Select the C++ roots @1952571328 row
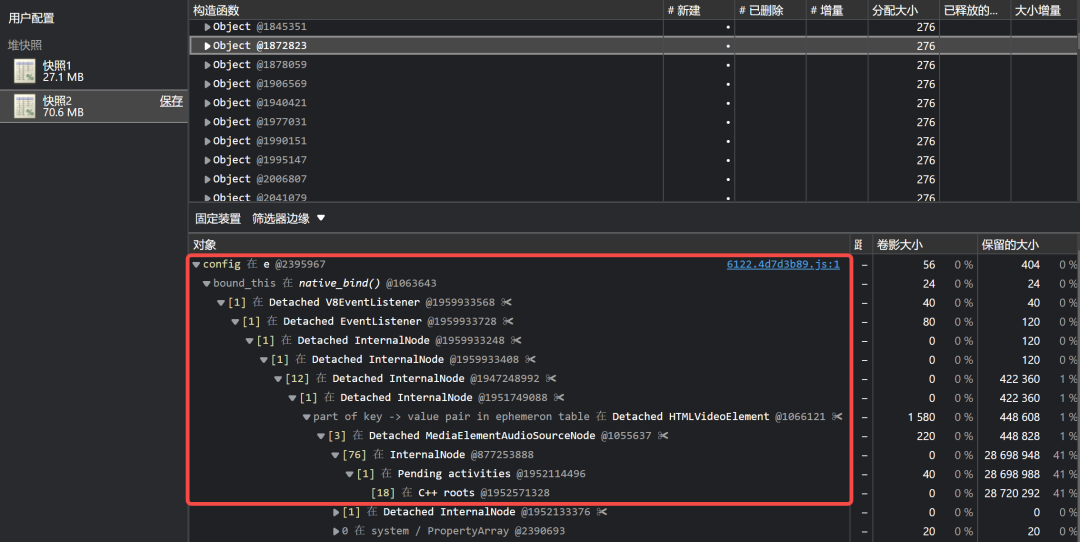 [520, 493]
